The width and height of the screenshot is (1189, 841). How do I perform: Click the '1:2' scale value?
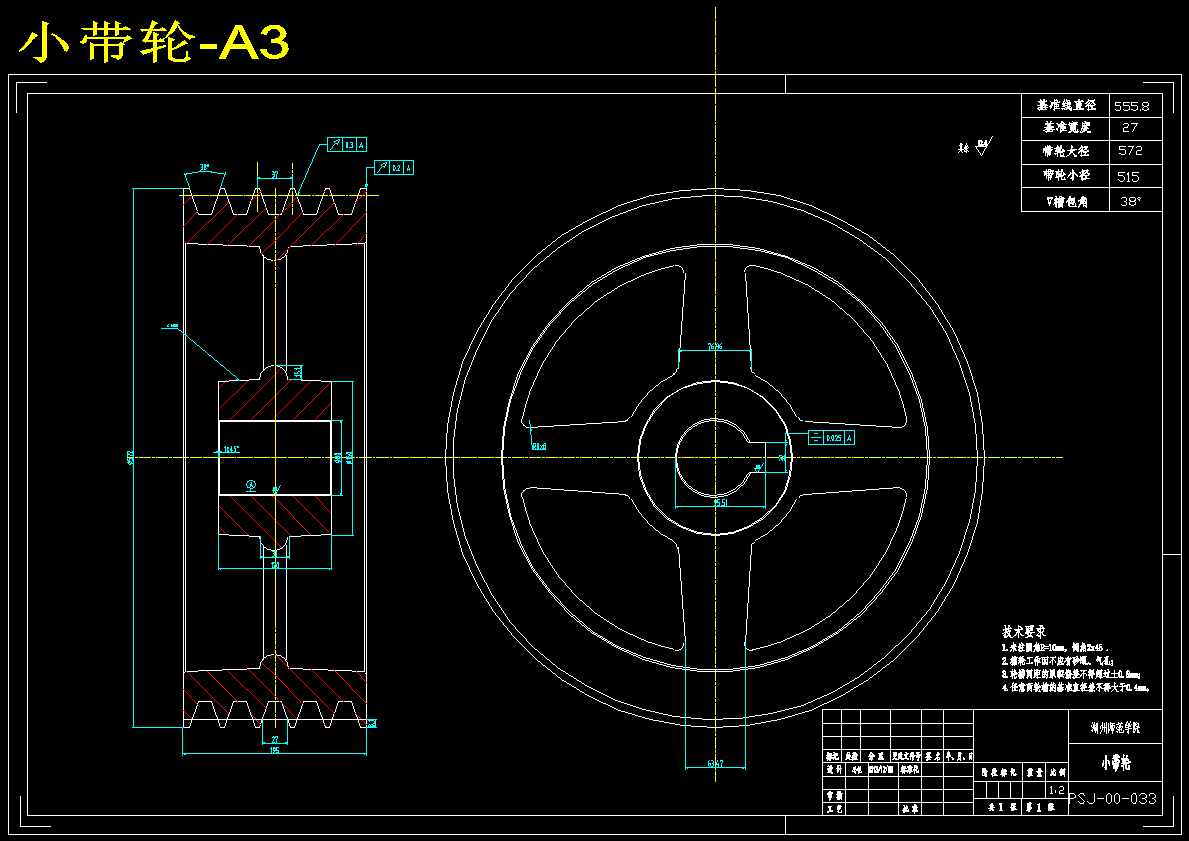click(x=1057, y=790)
